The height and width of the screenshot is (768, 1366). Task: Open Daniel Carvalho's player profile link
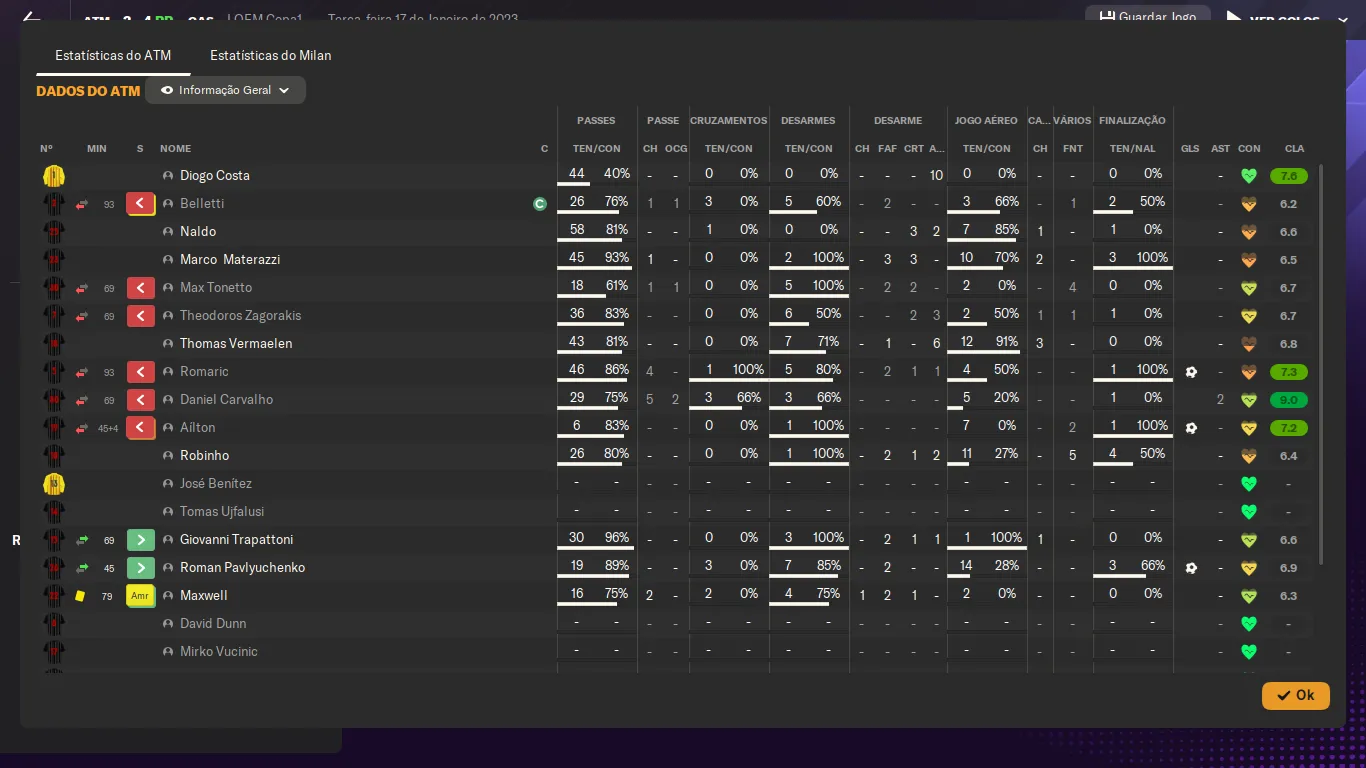(x=226, y=400)
